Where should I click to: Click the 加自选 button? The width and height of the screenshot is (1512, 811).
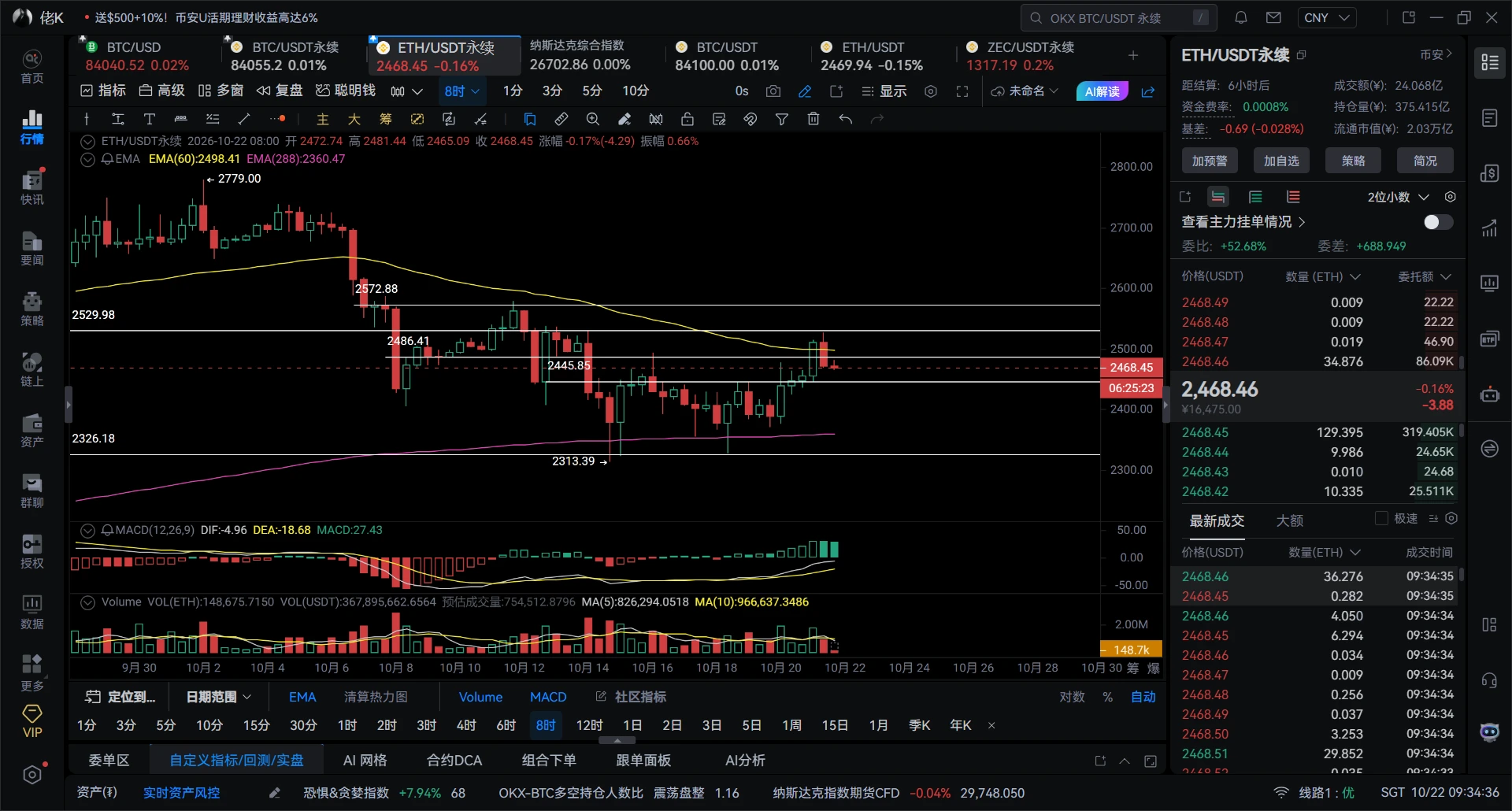(x=1281, y=161)
